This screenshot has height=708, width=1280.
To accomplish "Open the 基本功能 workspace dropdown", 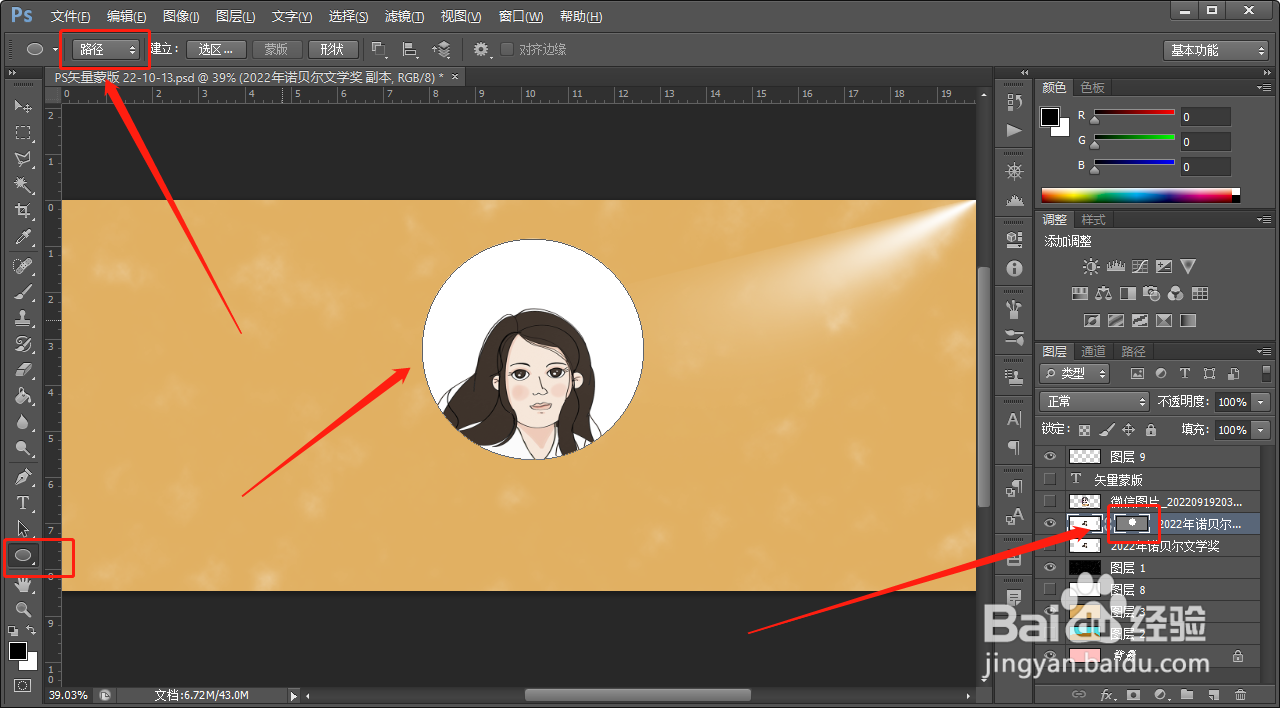I will click(x=1216, y=50).
